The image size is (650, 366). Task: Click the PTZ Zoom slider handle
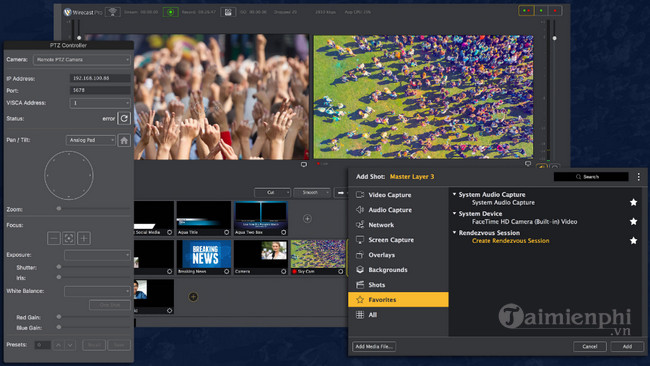click(x=59, y=208)
